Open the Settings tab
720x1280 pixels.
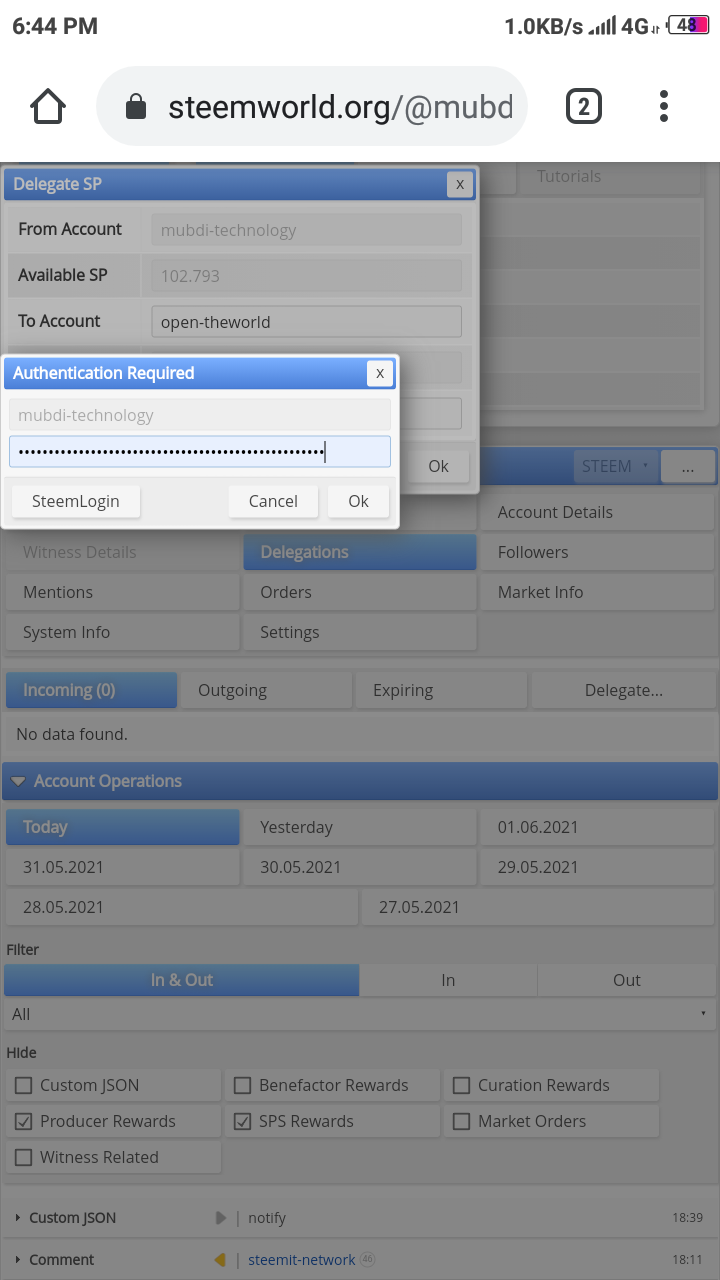(x=360, y=632)
